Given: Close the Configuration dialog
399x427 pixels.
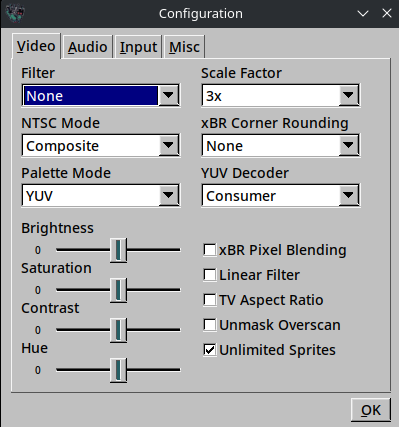Looking at the screenshot, I should [387, 13].
